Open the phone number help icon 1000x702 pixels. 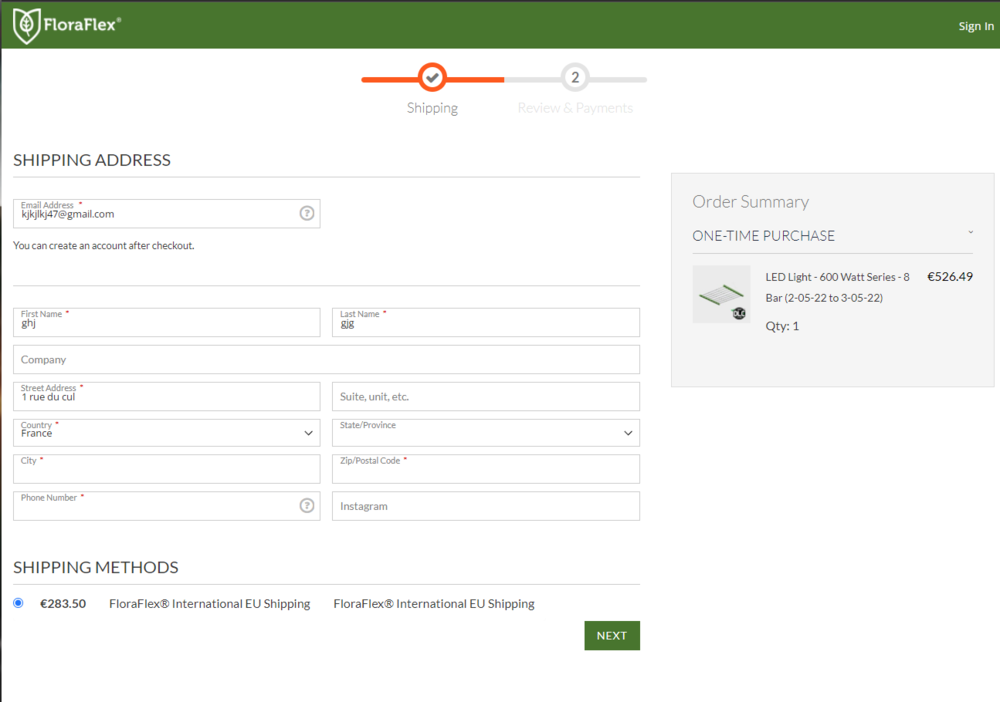click(307, 505)
